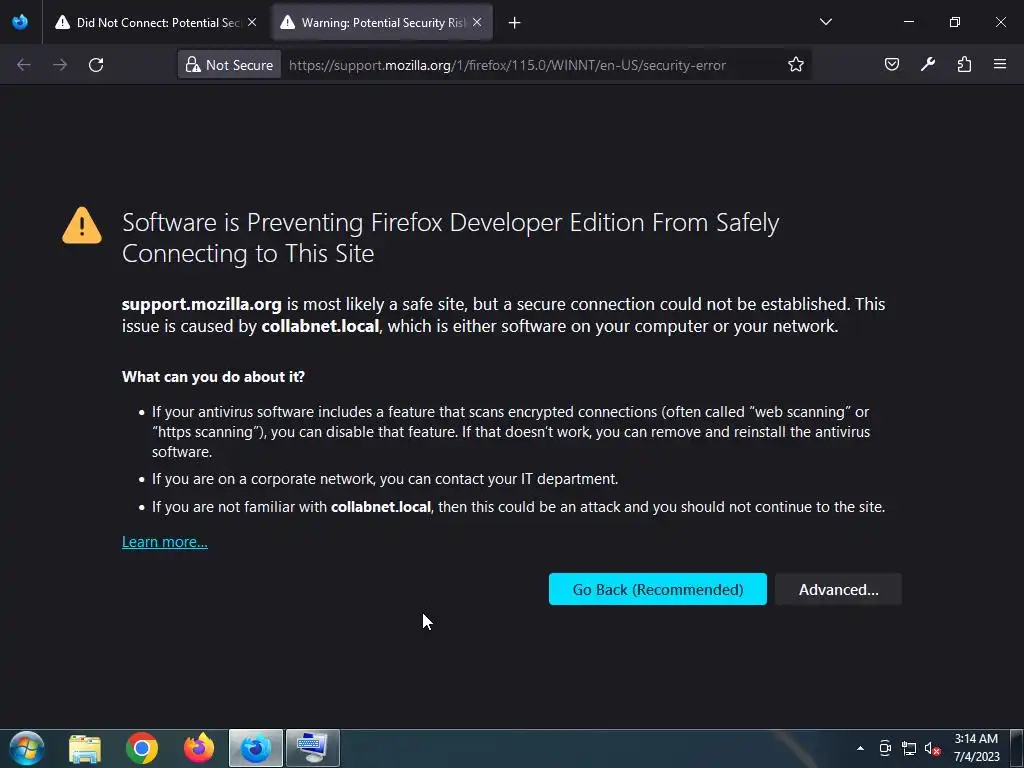The height and width of the screenshot is (768, 1024).
Task: Open the Pocket save icon
Action: click(x=891, y=64)
